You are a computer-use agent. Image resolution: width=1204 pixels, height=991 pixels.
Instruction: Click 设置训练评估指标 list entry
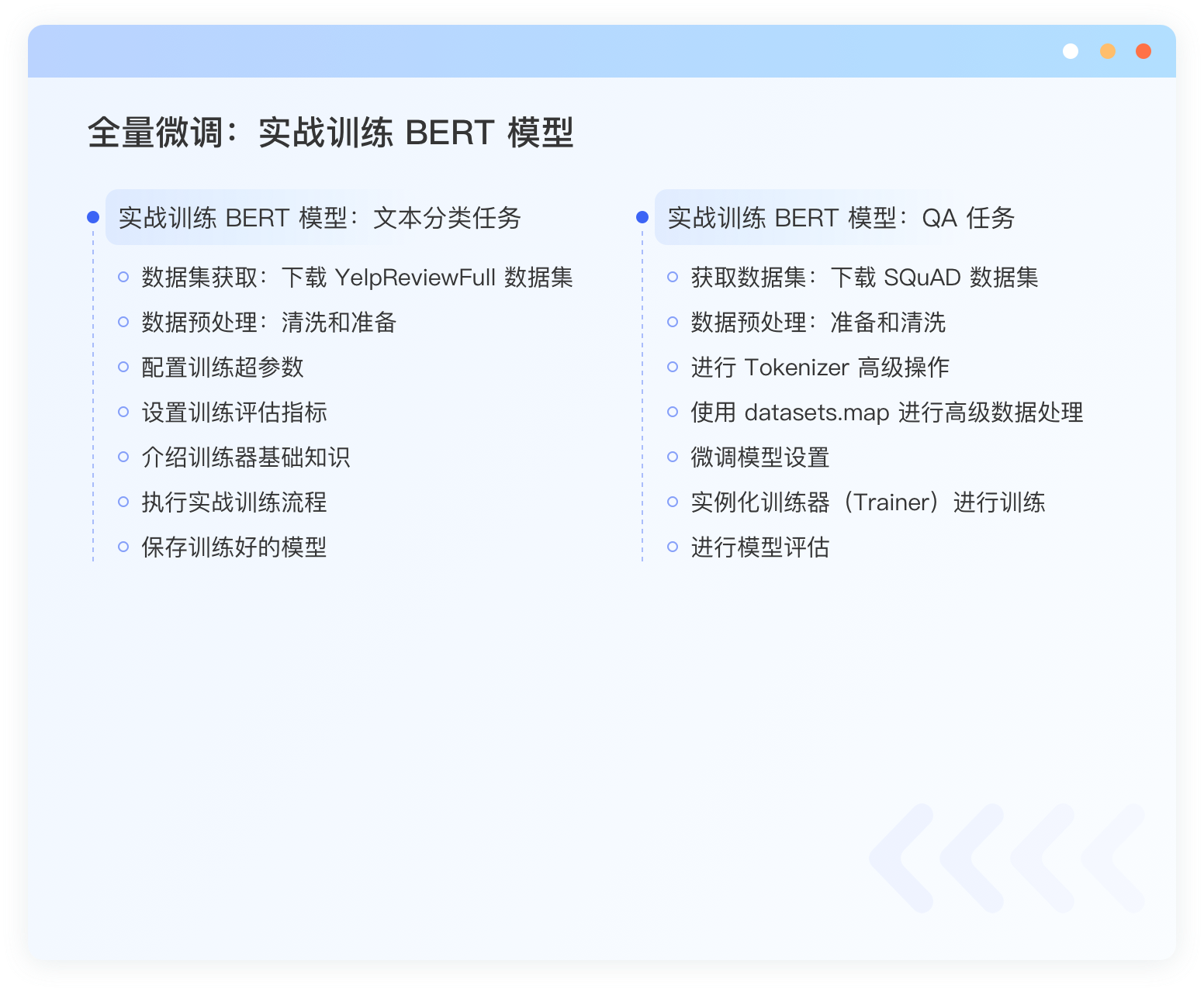[x=234, y=413]
